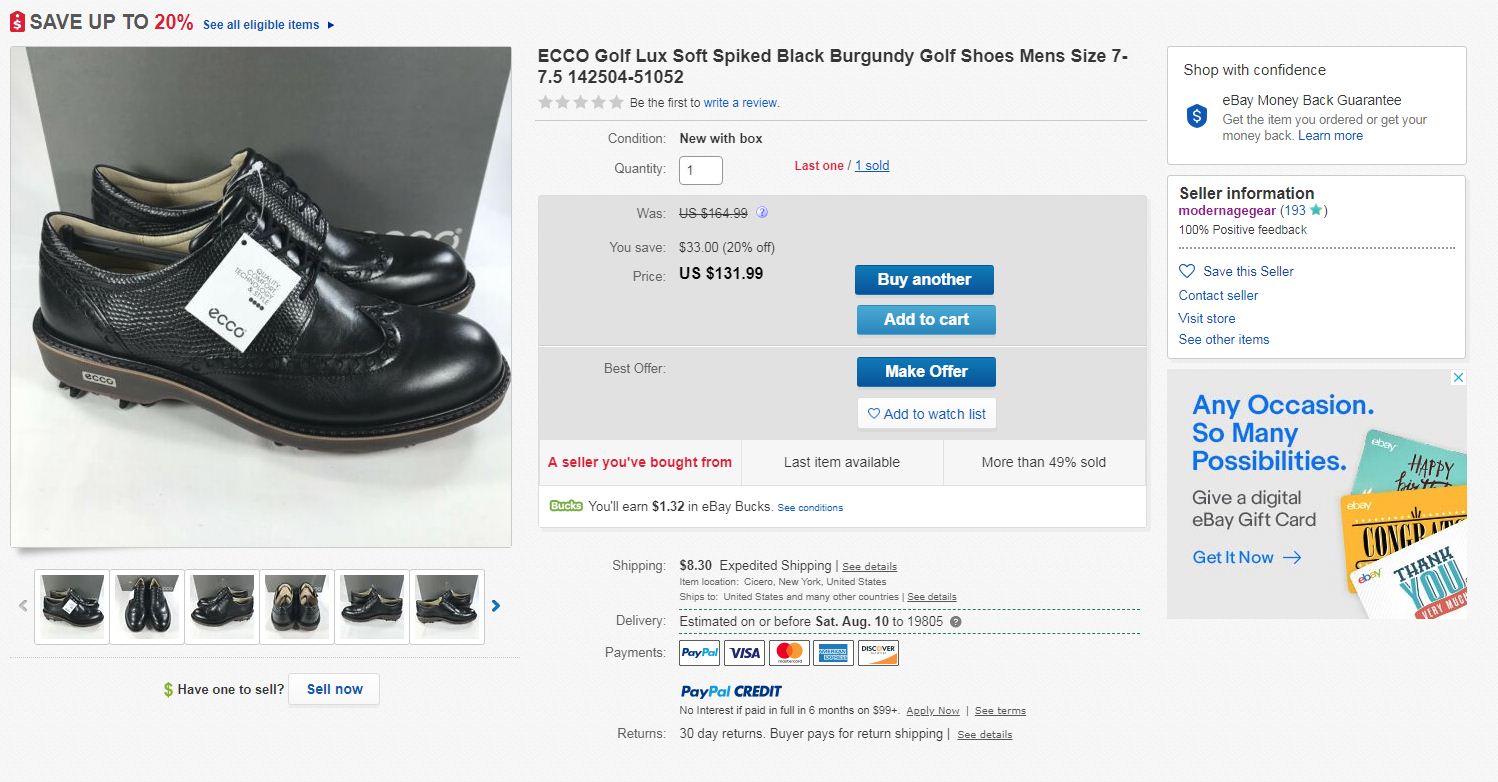Toggle Add to watch list

coord(926,414)
